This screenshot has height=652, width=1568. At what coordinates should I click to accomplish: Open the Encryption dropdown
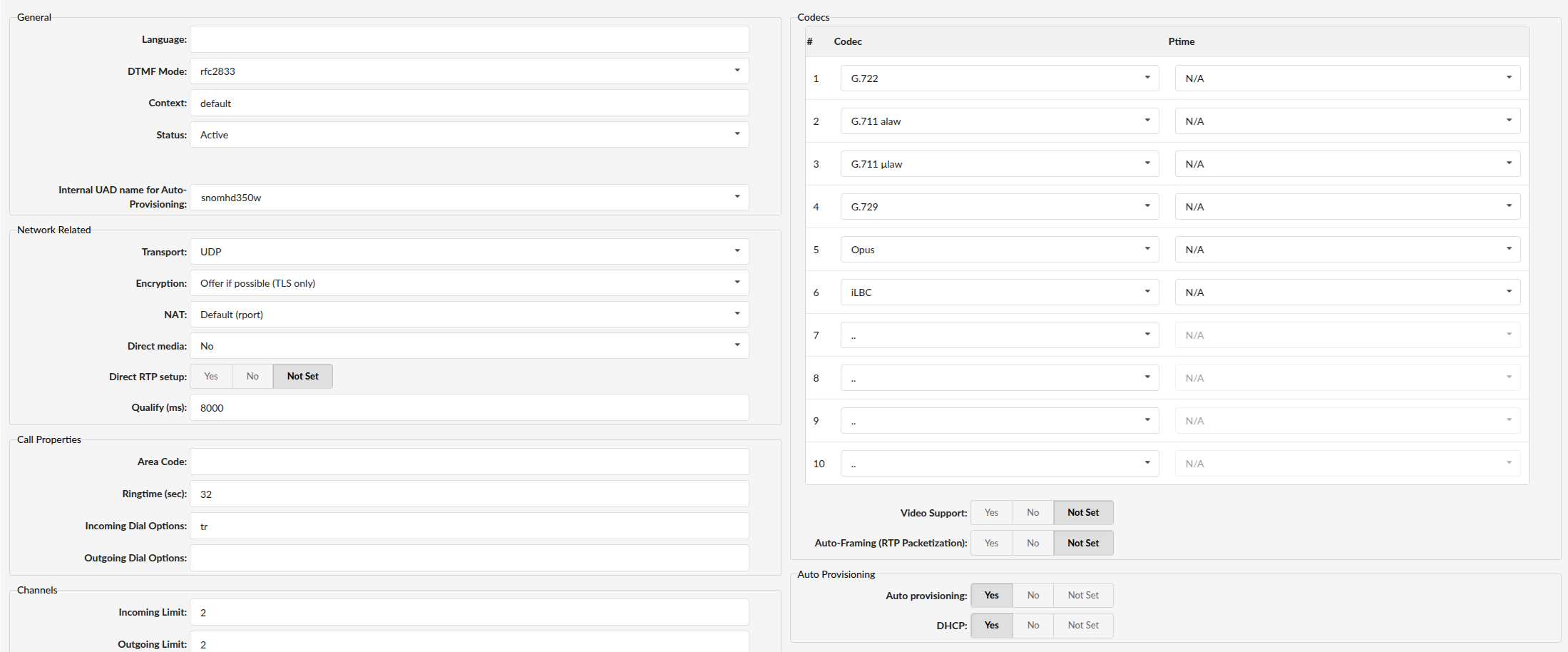click(469, 283)
